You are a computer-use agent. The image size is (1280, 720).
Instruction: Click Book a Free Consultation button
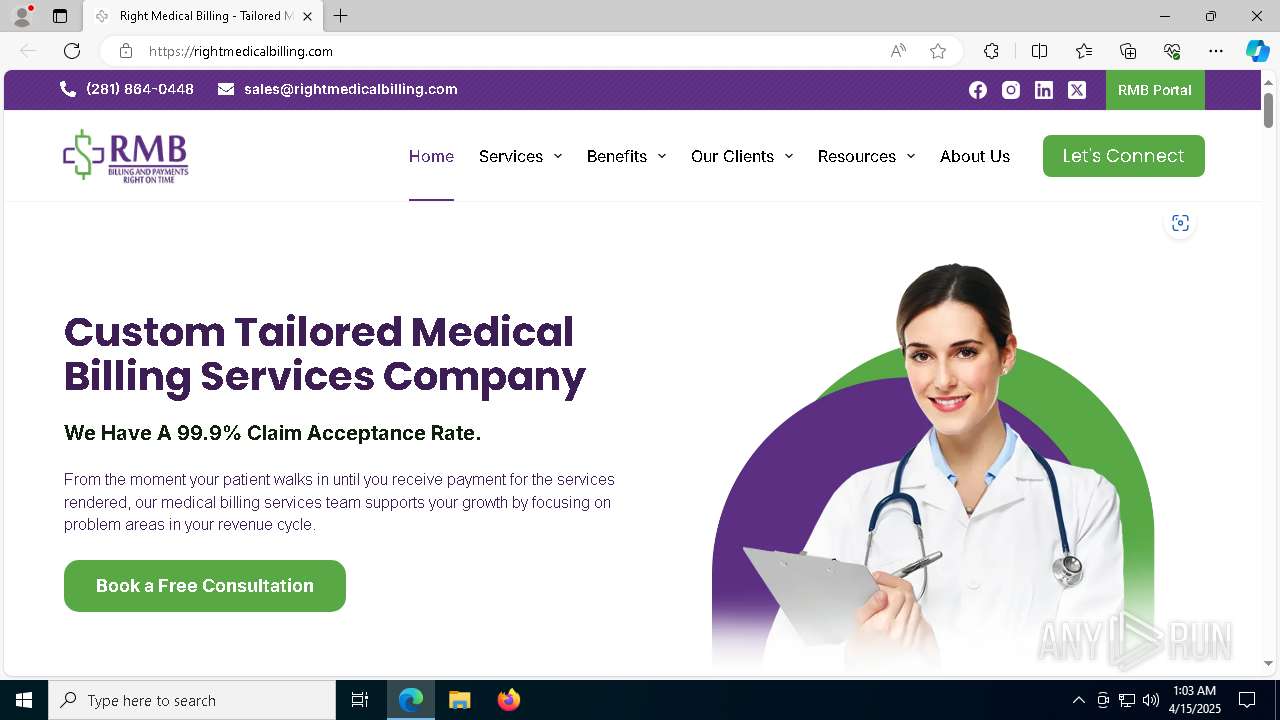click(205, 586)
